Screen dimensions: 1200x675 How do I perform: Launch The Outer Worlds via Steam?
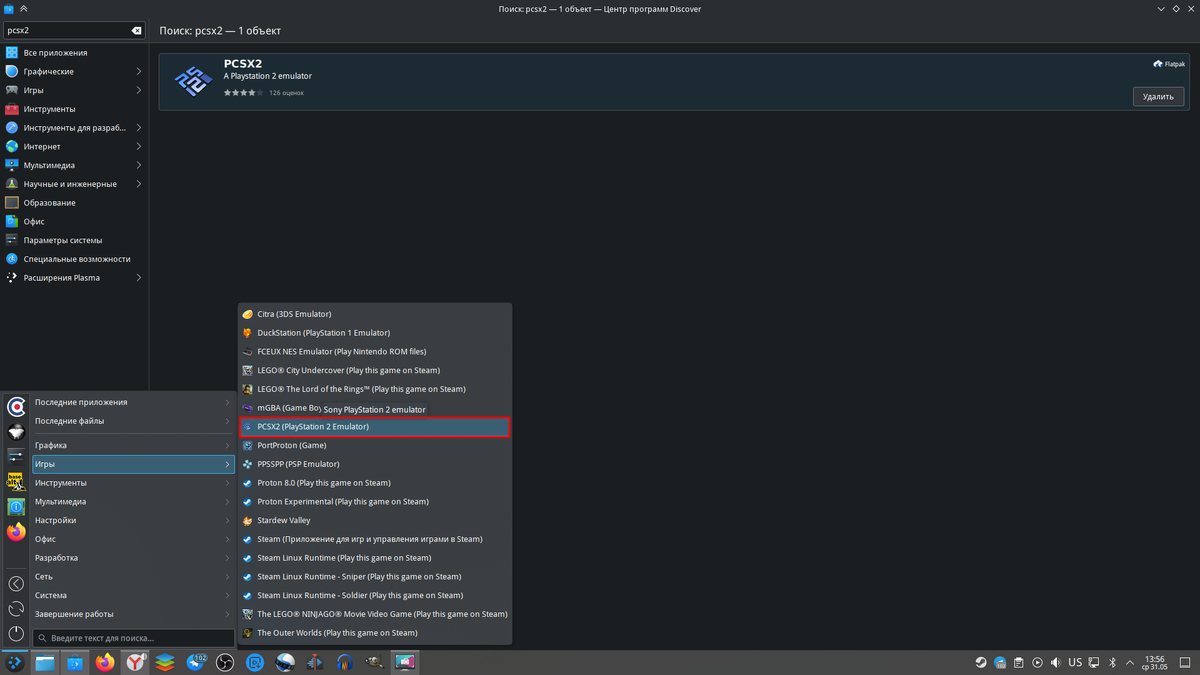coord(375,633)
